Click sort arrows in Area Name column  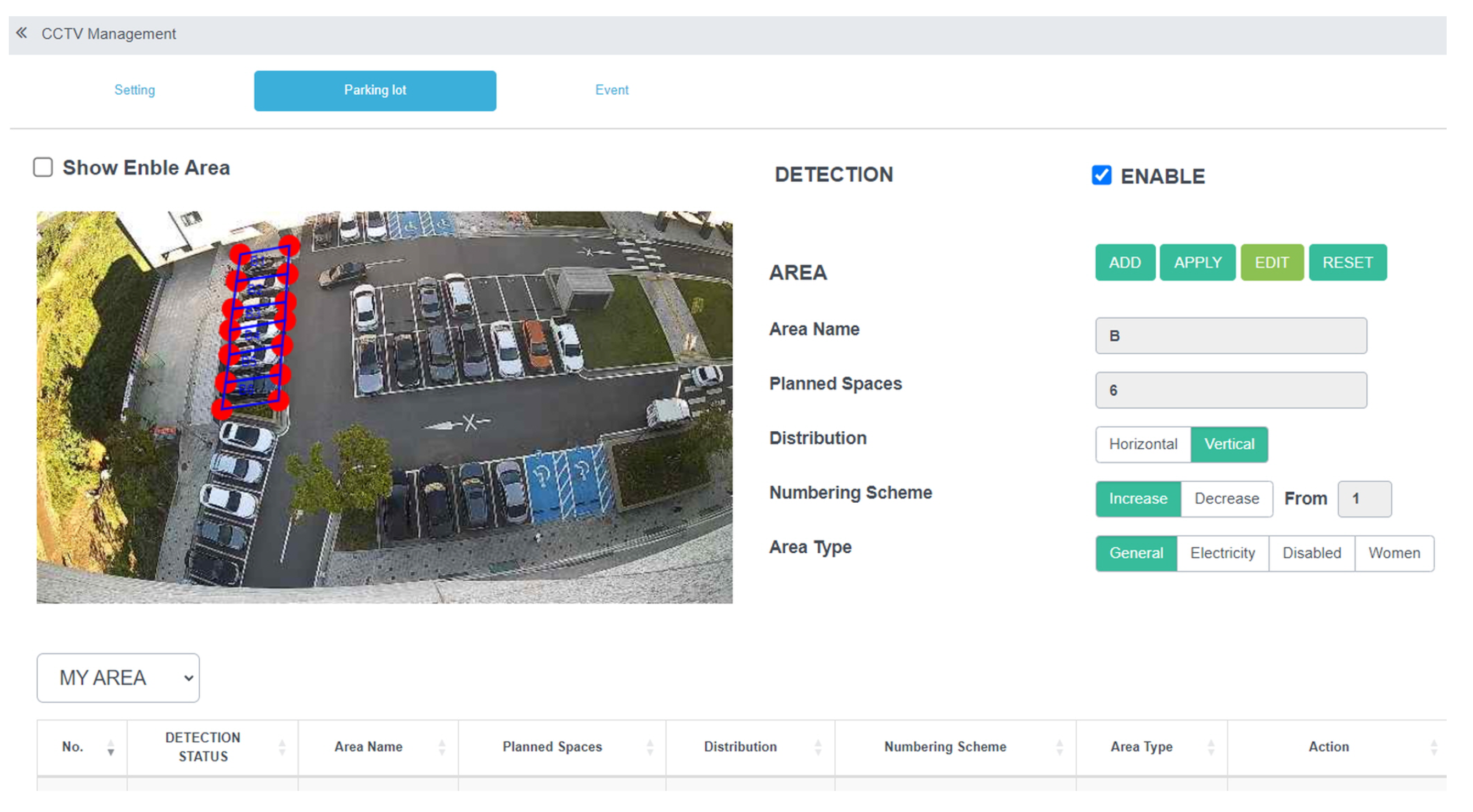pyautogui.click(x=442, y=748)
